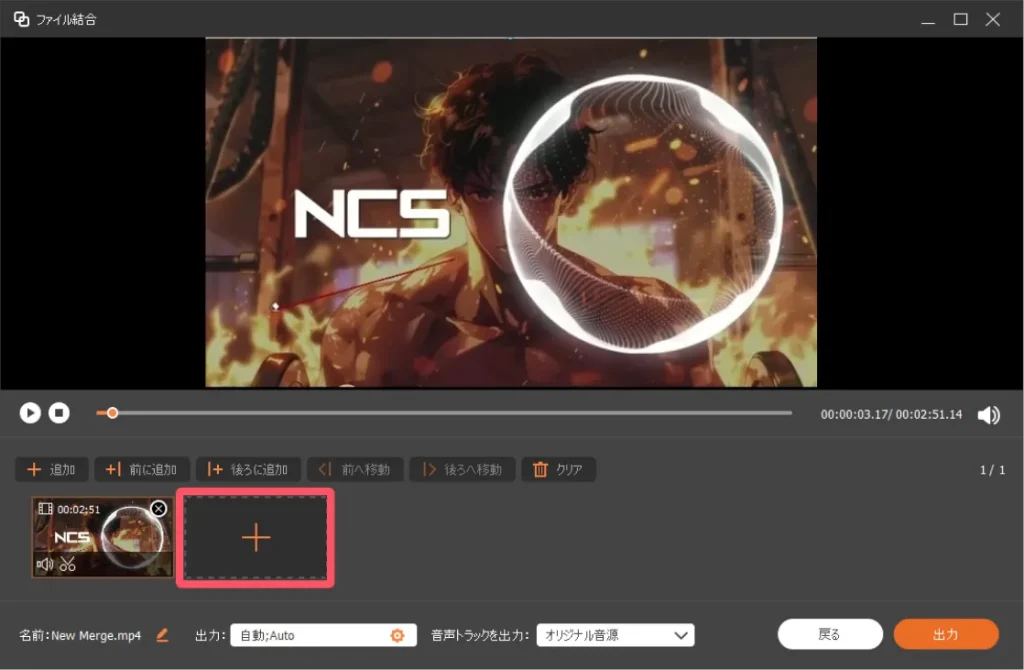Click the 戻る (Back) button
The height and width of the screenshot is (670, 1024).
pyautogui.click(x=830, y=634)
